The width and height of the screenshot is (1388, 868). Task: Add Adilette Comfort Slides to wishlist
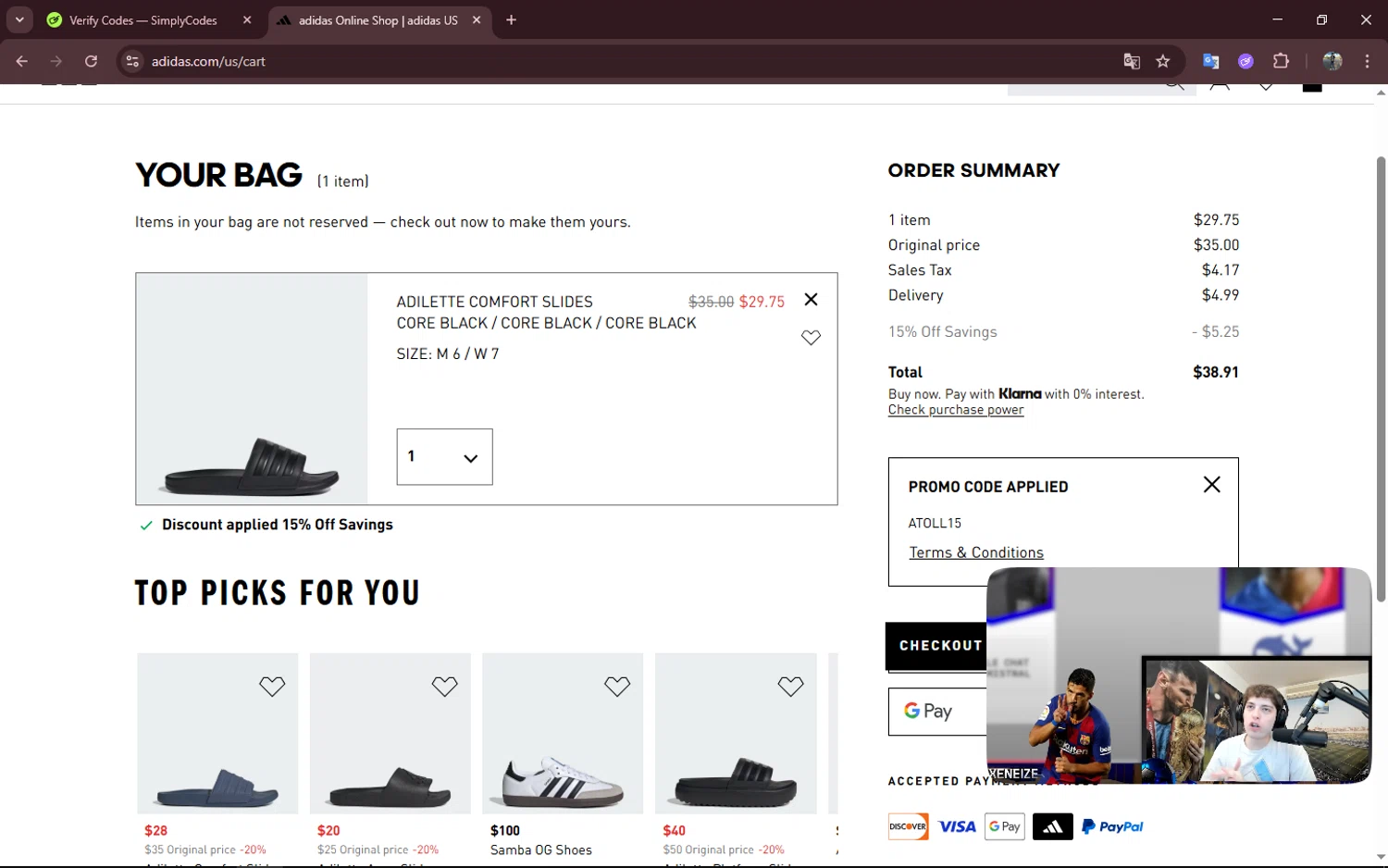click(811, 338)
